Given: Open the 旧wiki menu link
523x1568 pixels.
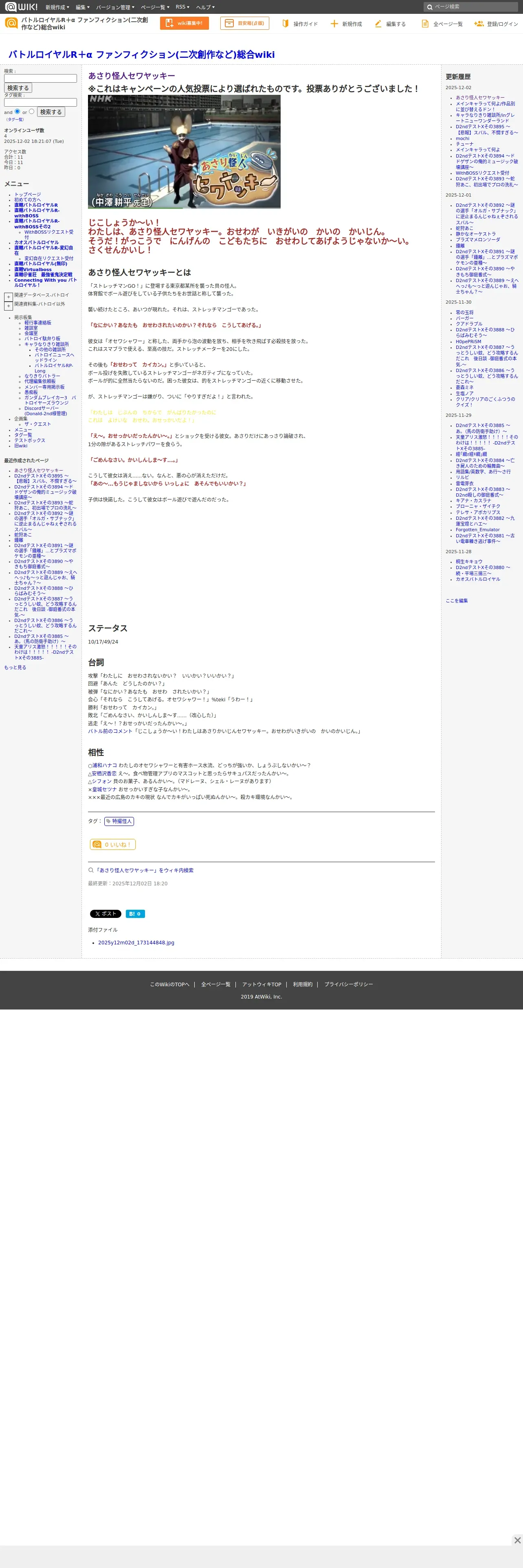Looking at the screenshot, I should [21, 446].
